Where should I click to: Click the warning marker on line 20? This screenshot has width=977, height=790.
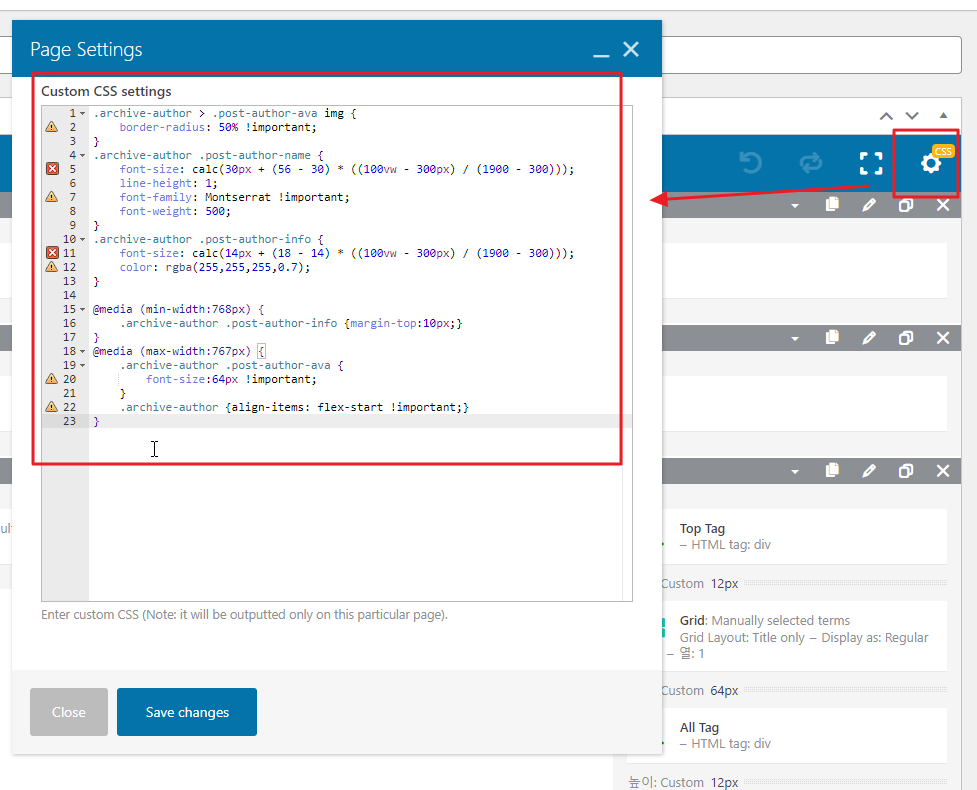52,379
